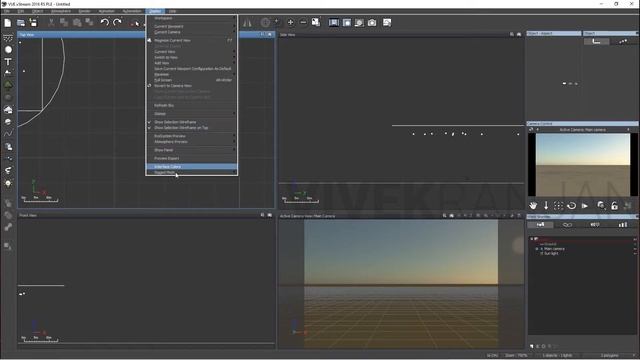The image size is (640, 360).
Task: Click the Redo arrow icon
Action: click(117, 22)
